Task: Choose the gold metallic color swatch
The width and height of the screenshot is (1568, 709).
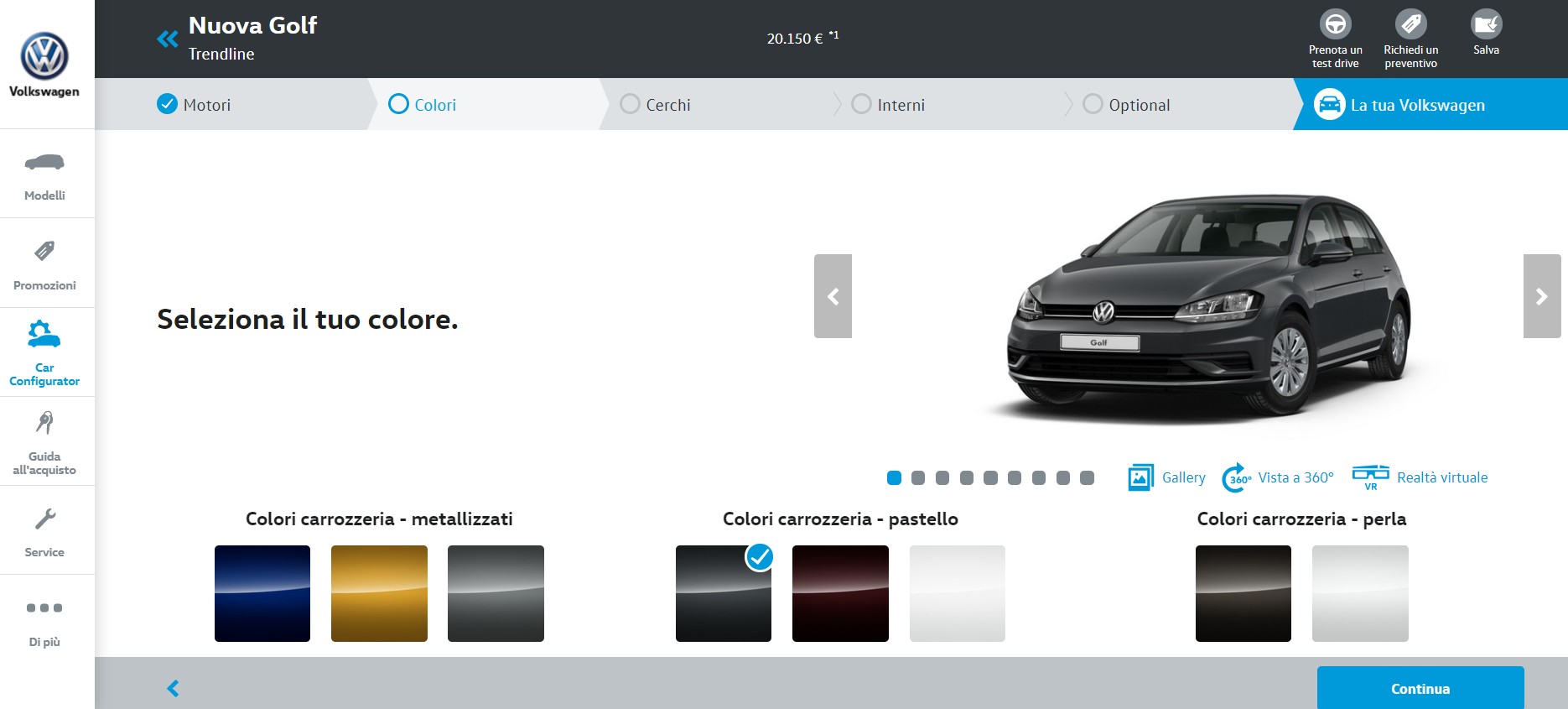Action: (x=379, y=593)
